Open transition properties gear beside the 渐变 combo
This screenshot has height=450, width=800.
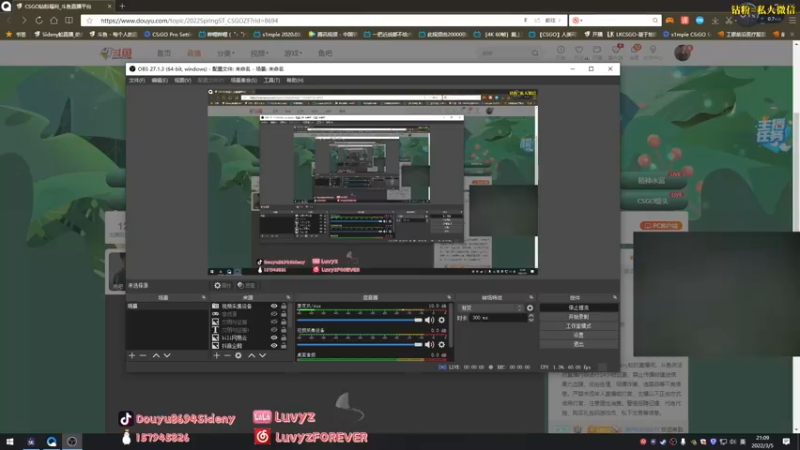pyautogui.click(x=530, y=308)
